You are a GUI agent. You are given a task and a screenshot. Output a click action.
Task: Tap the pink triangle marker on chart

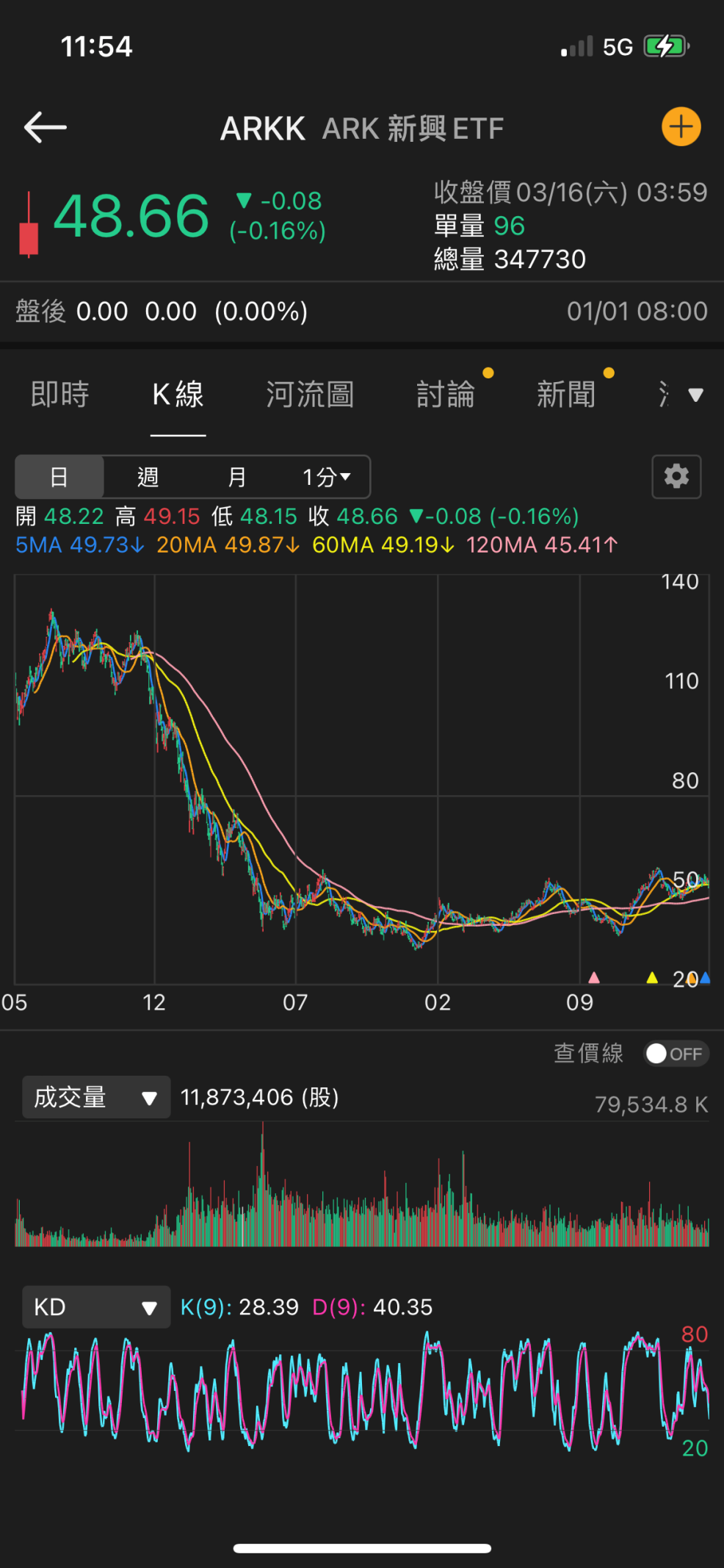click(x=594, y=977)
